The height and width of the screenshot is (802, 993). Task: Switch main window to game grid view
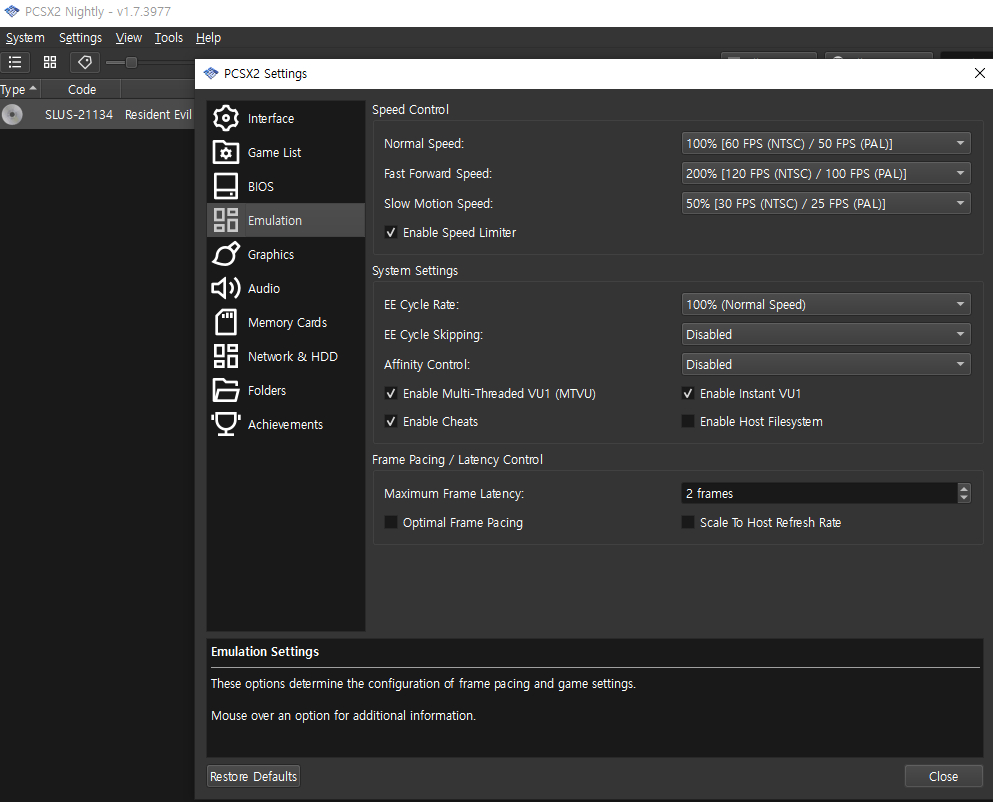click(x=49, y=62)
